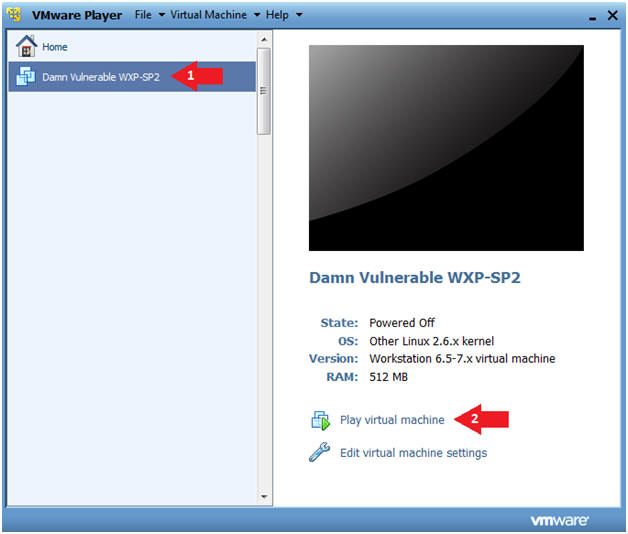Click the Home house icon
The height and width of the screenshot is (534, 628).
[26, 46]
